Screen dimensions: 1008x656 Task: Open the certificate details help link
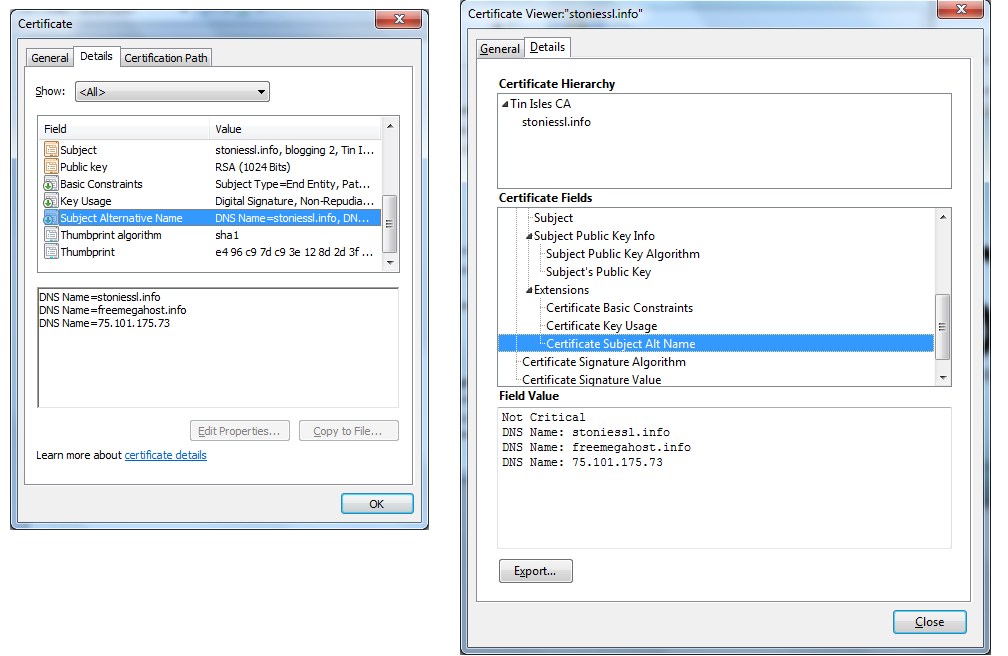click(165, 455)
